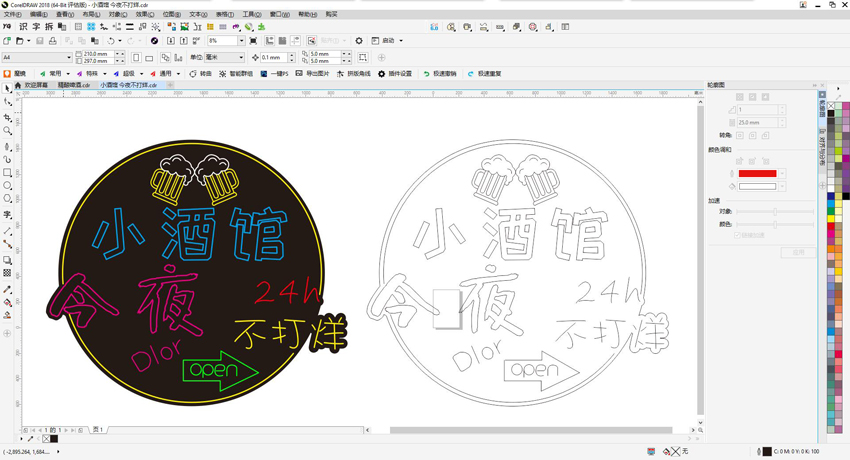Select the Outside contour option
850x460 pixels.
pos(765,97)
